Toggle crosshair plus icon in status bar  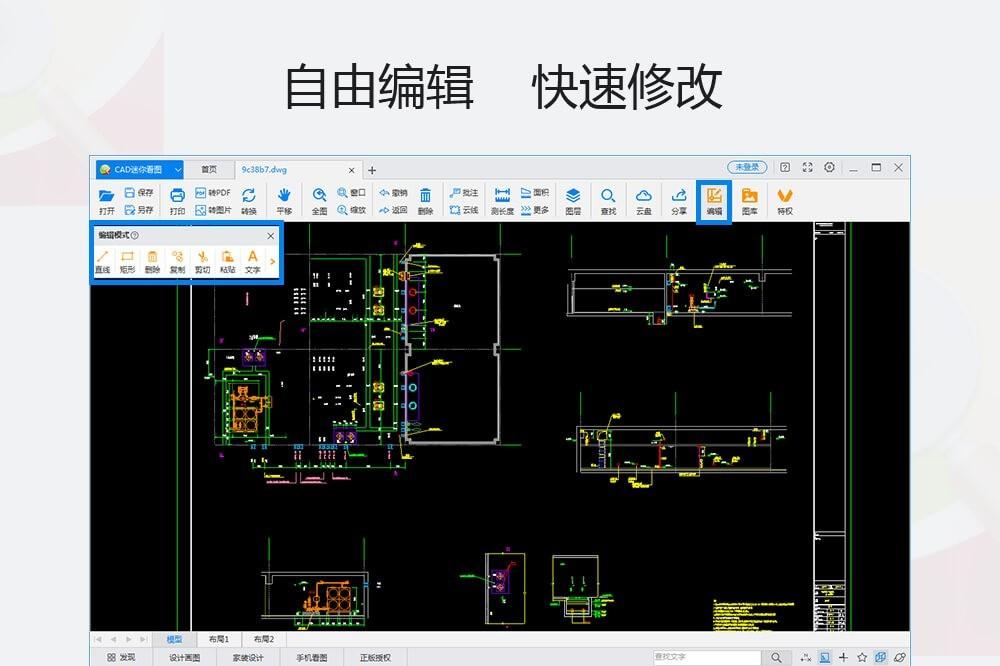point(843,657)
